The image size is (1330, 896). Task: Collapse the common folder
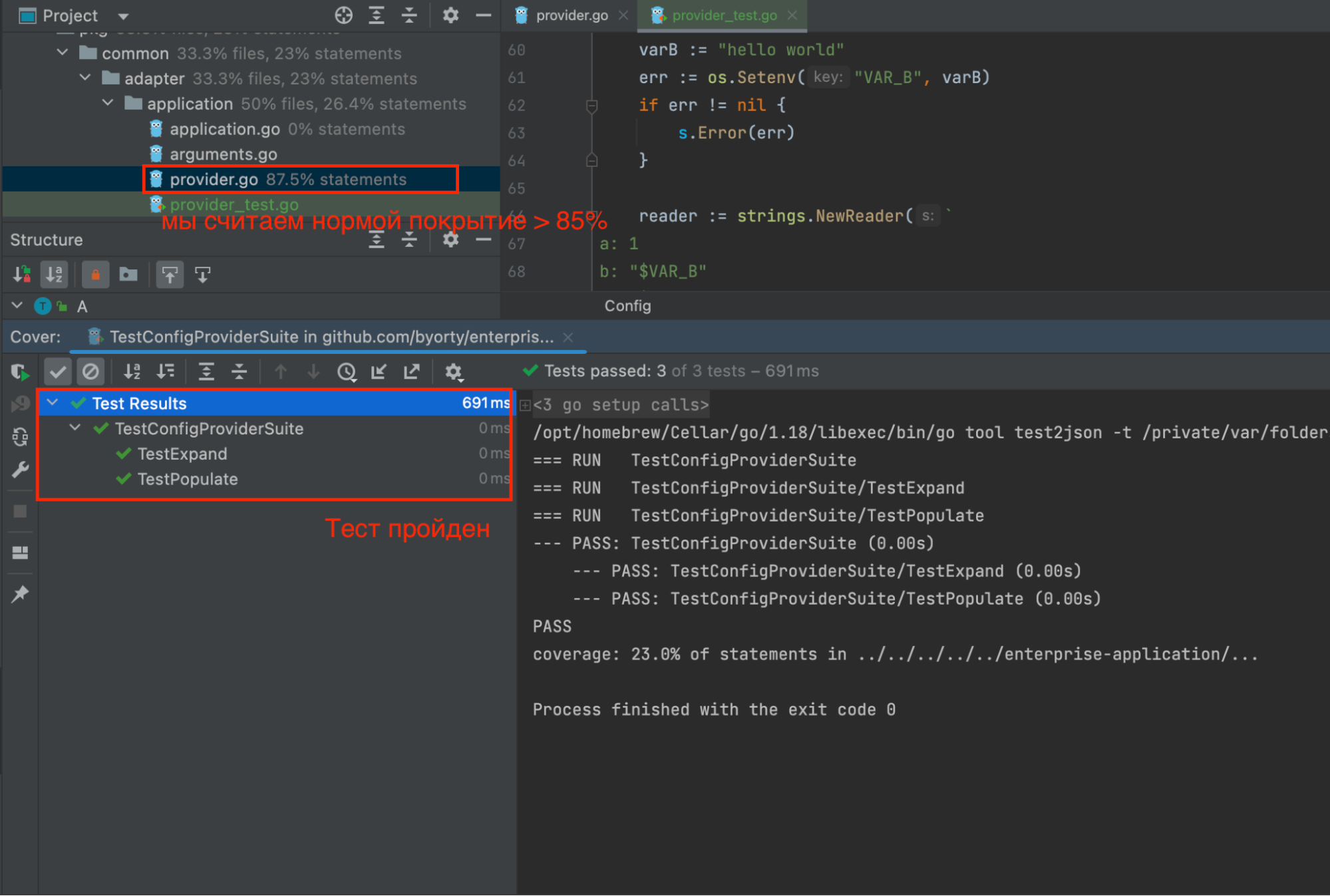pos(63,52)
